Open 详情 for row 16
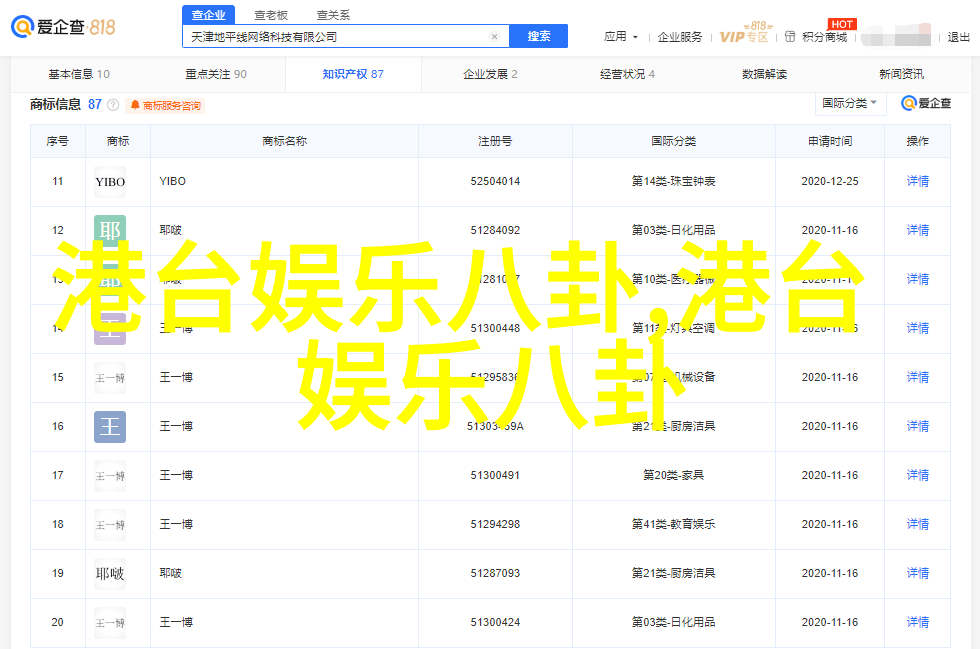The image size is (980, 649). click(918, 426)
